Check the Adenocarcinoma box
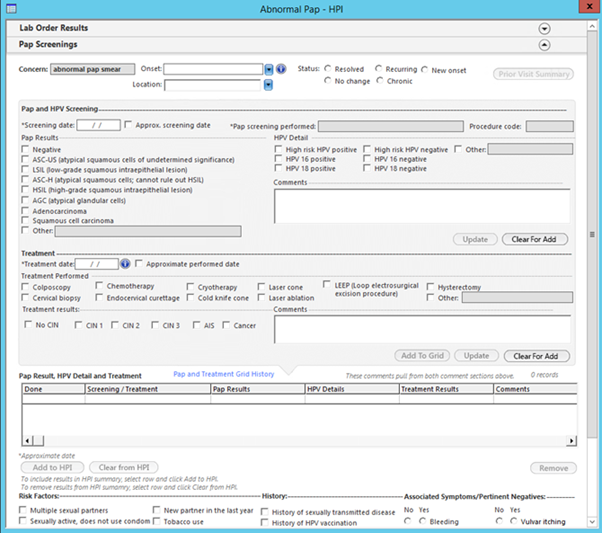Screen dimensions: 602x533 pos(25,210)
